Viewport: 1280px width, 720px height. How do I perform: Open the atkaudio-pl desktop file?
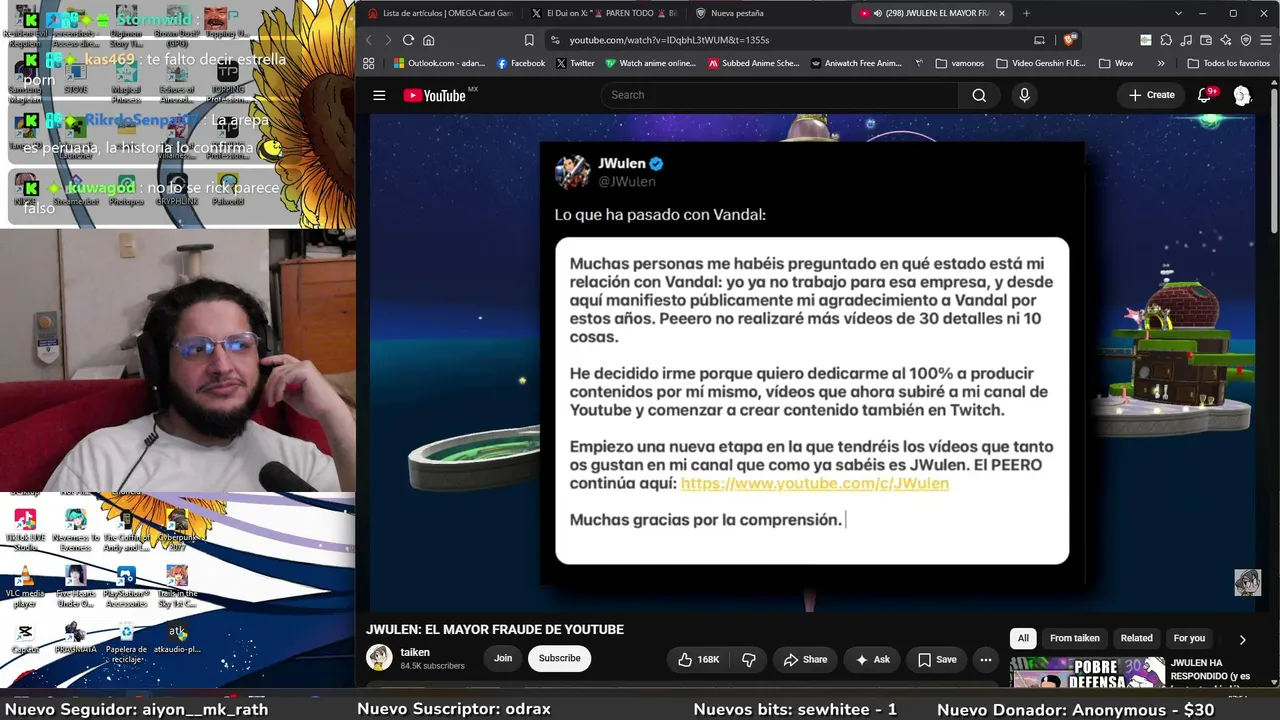tap(177, 638)
